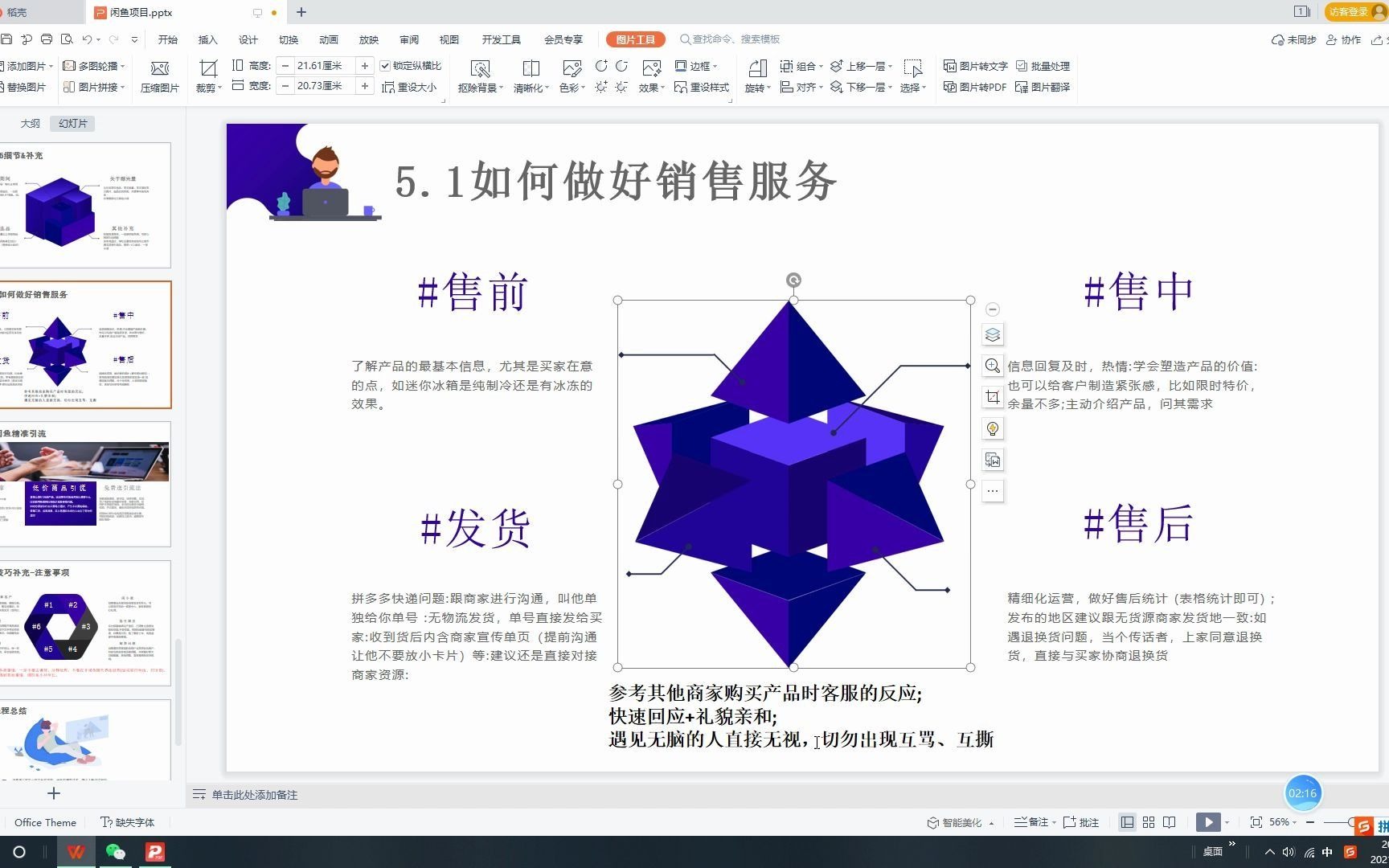The width and height of the screenshot is (1389, 868).
Task: Select the slide thumbnail with hexagon diagram
Action: (85, 623)
